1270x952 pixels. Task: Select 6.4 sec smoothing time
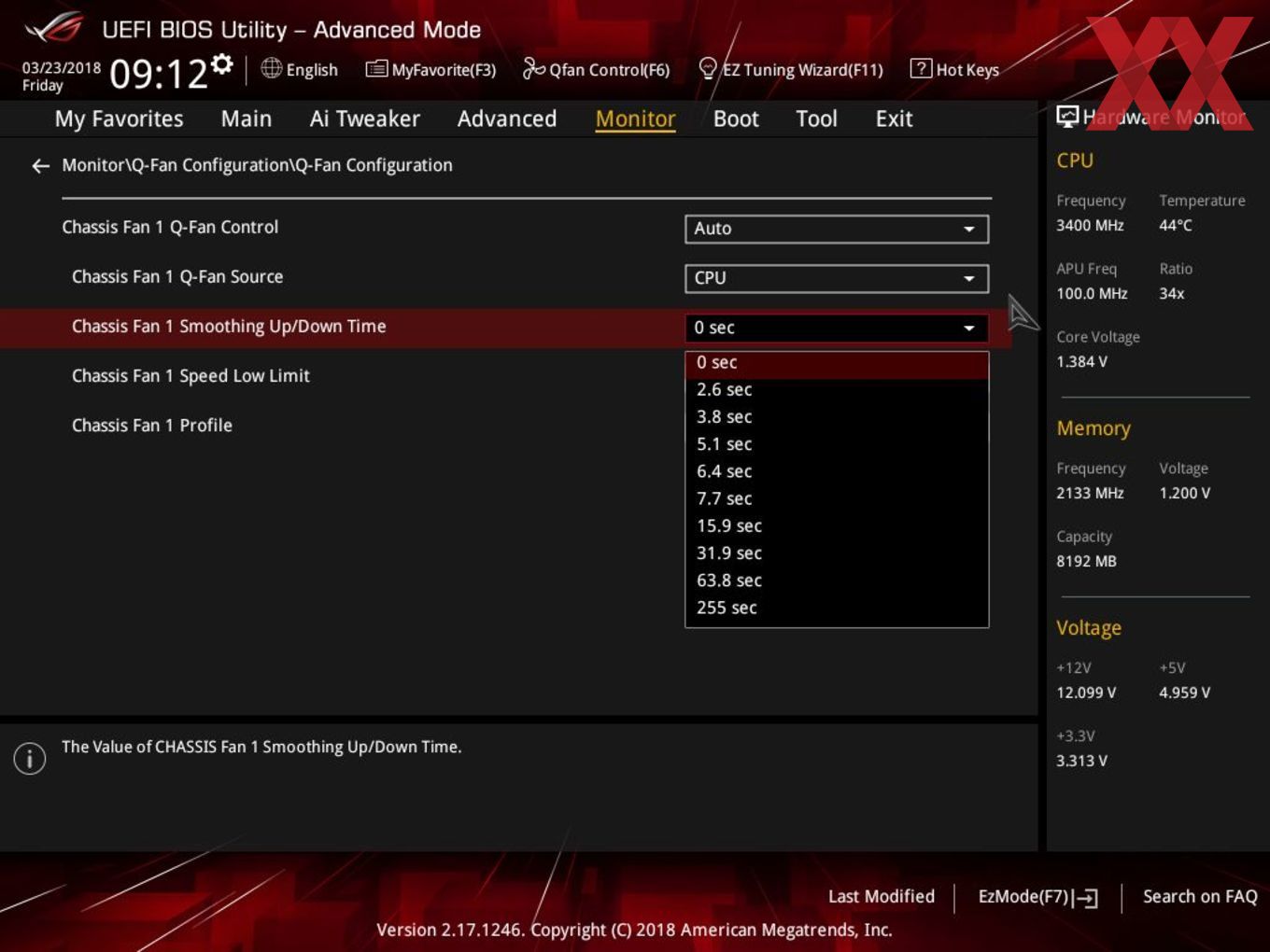[837, 471]
